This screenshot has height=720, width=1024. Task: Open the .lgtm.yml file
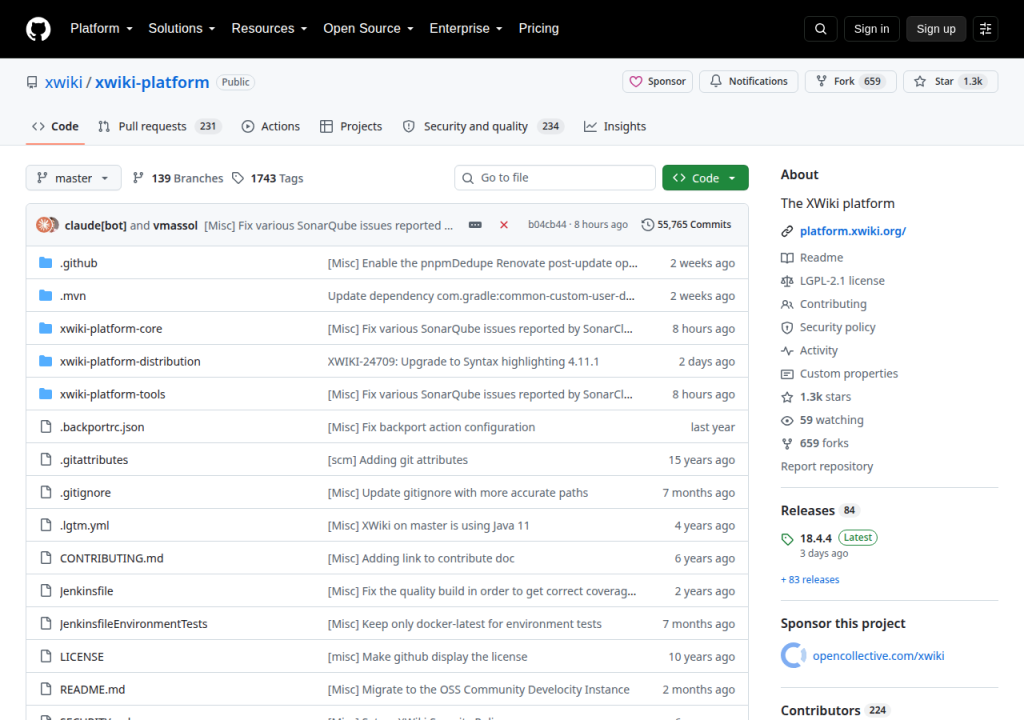[x=85, y=525]
